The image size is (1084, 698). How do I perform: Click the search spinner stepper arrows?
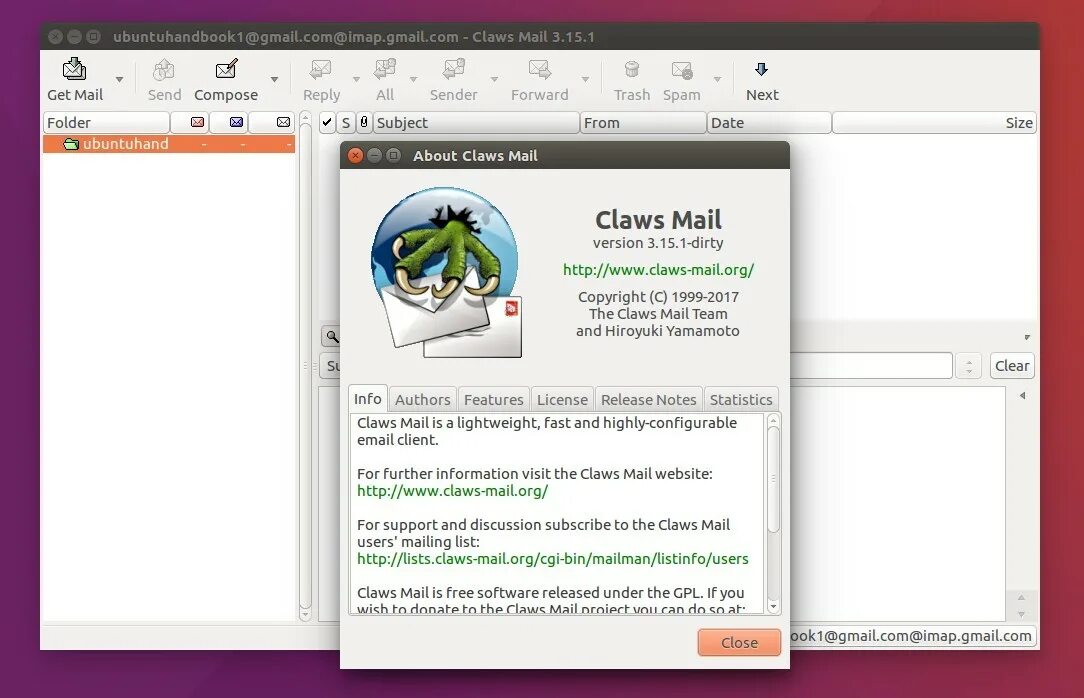pos(967,365)
